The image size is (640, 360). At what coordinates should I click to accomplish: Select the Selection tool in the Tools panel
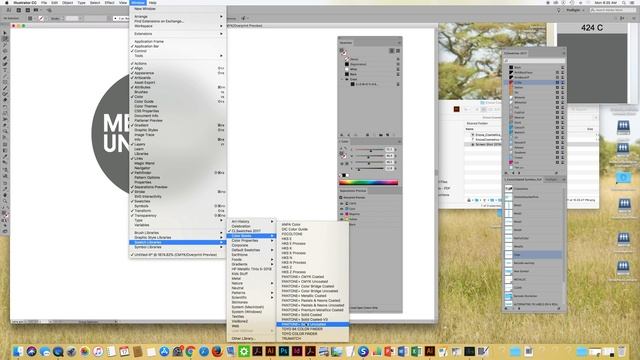coord(5,33)
